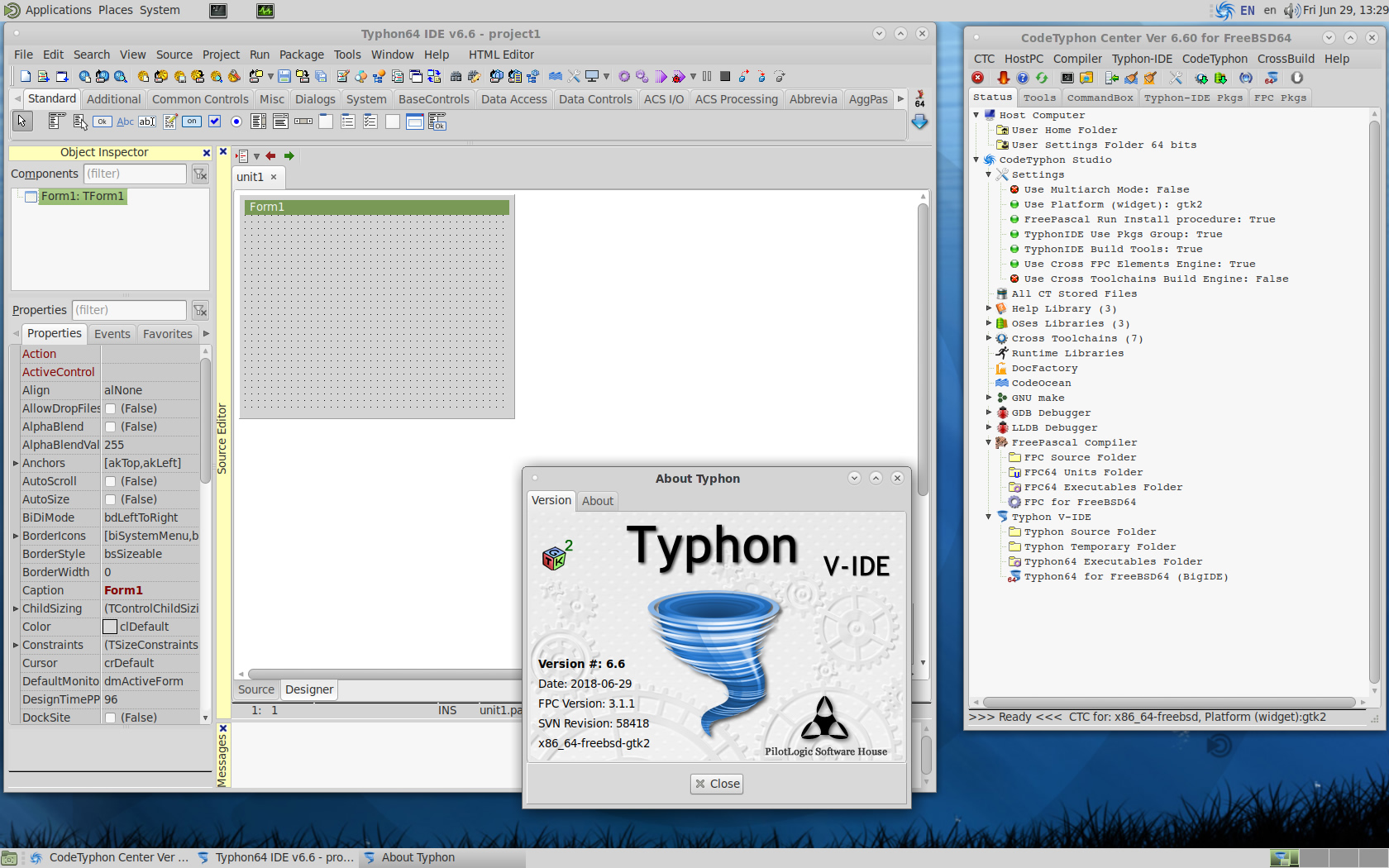Click the black Stop square icon
Viewport: 1389px width, 868px height.
click(x=725, y=76)
